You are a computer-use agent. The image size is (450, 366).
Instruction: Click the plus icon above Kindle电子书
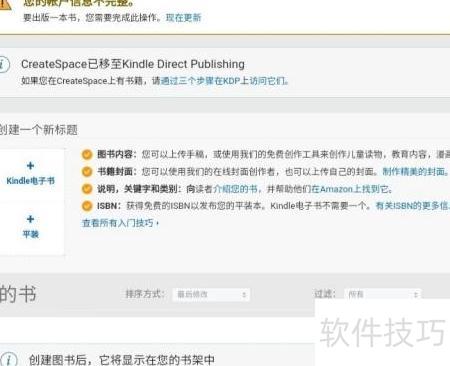pos(30,166)
